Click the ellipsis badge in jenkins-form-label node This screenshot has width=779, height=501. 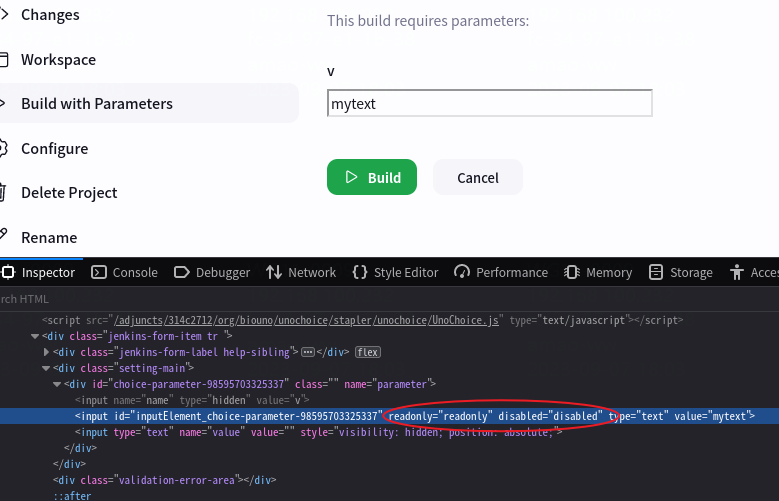tap(308, 352)
